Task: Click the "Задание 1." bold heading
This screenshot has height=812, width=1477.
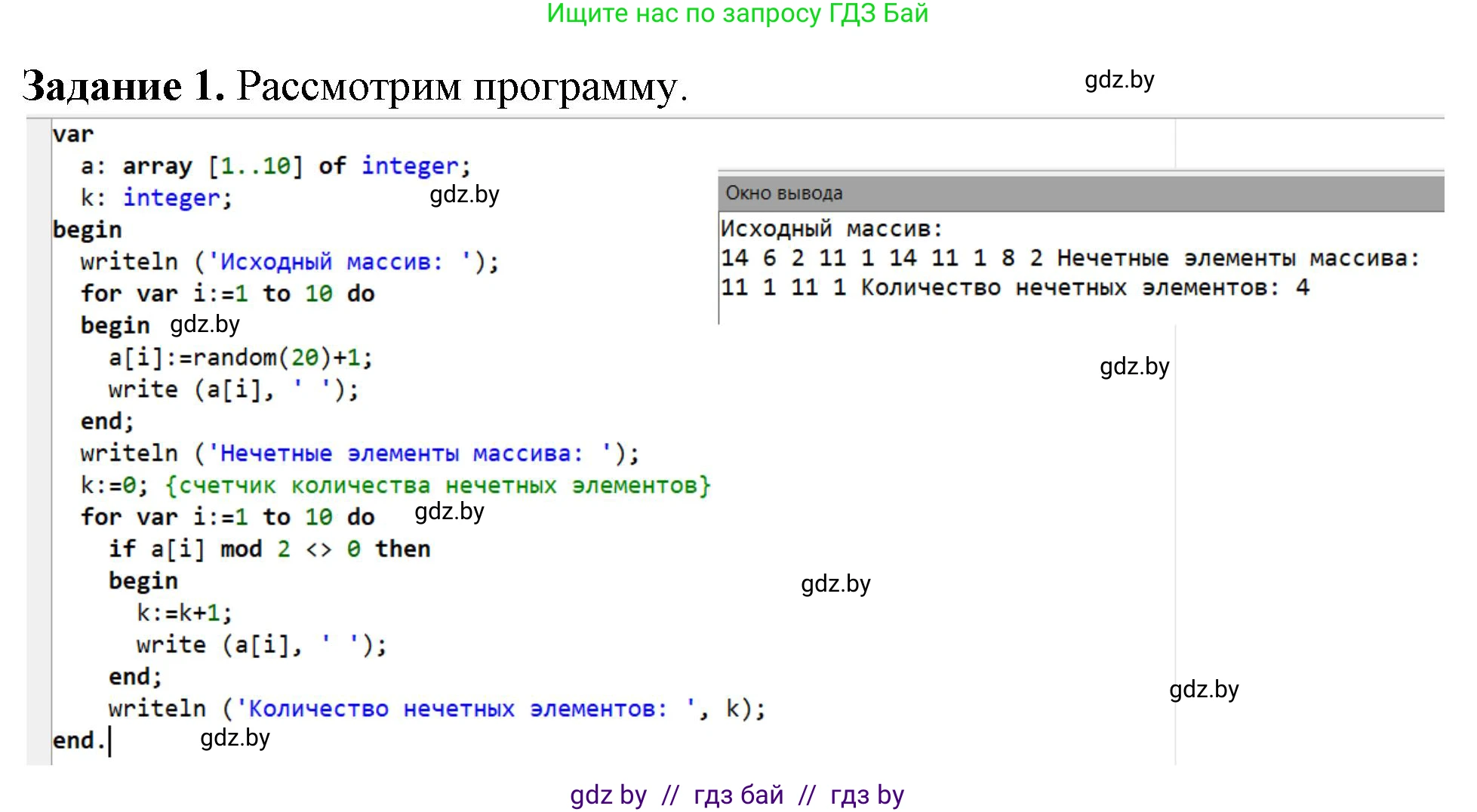Action: click(x=124, y=86)
